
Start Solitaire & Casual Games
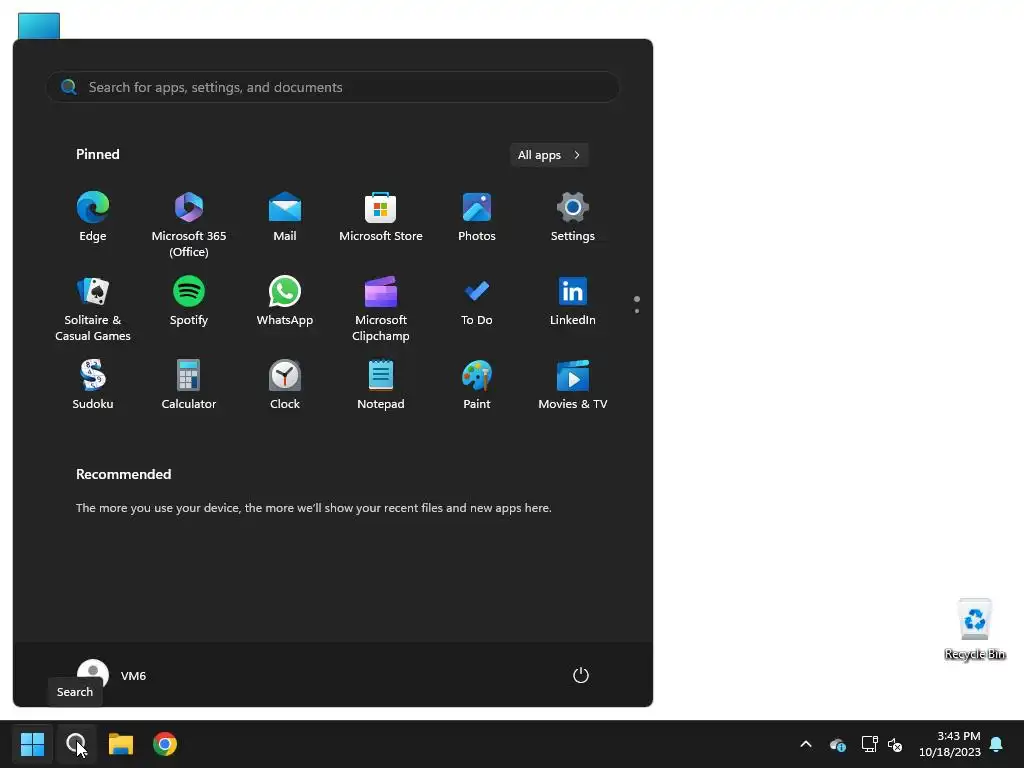click(93, 310)
